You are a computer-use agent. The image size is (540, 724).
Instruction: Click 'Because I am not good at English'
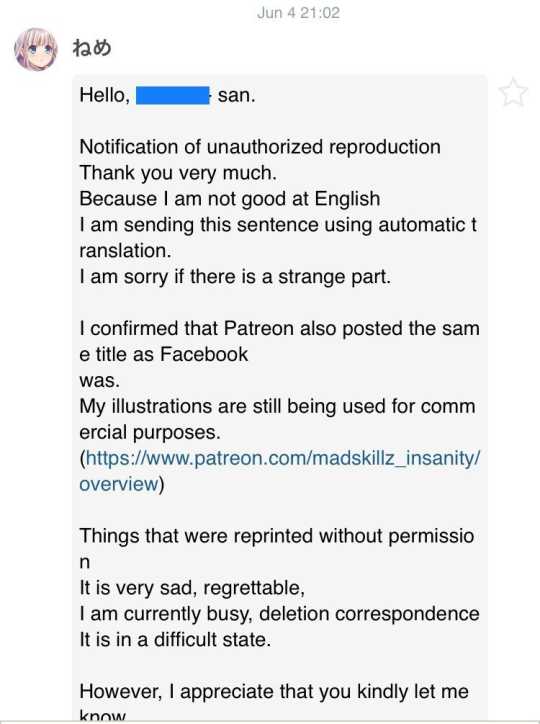(230, 199)
